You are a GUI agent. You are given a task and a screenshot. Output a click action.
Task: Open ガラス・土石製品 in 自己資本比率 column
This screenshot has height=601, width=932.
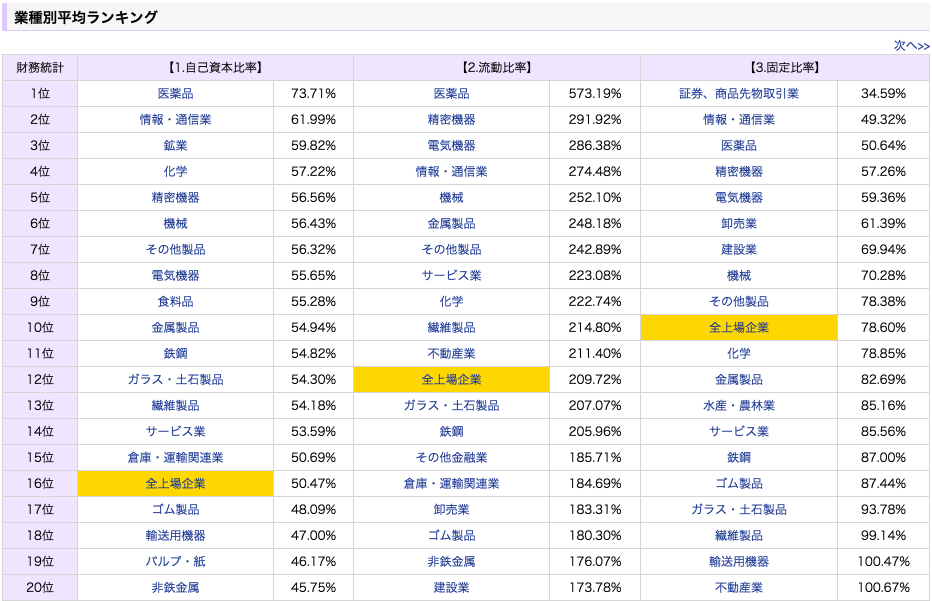point(175,379)
